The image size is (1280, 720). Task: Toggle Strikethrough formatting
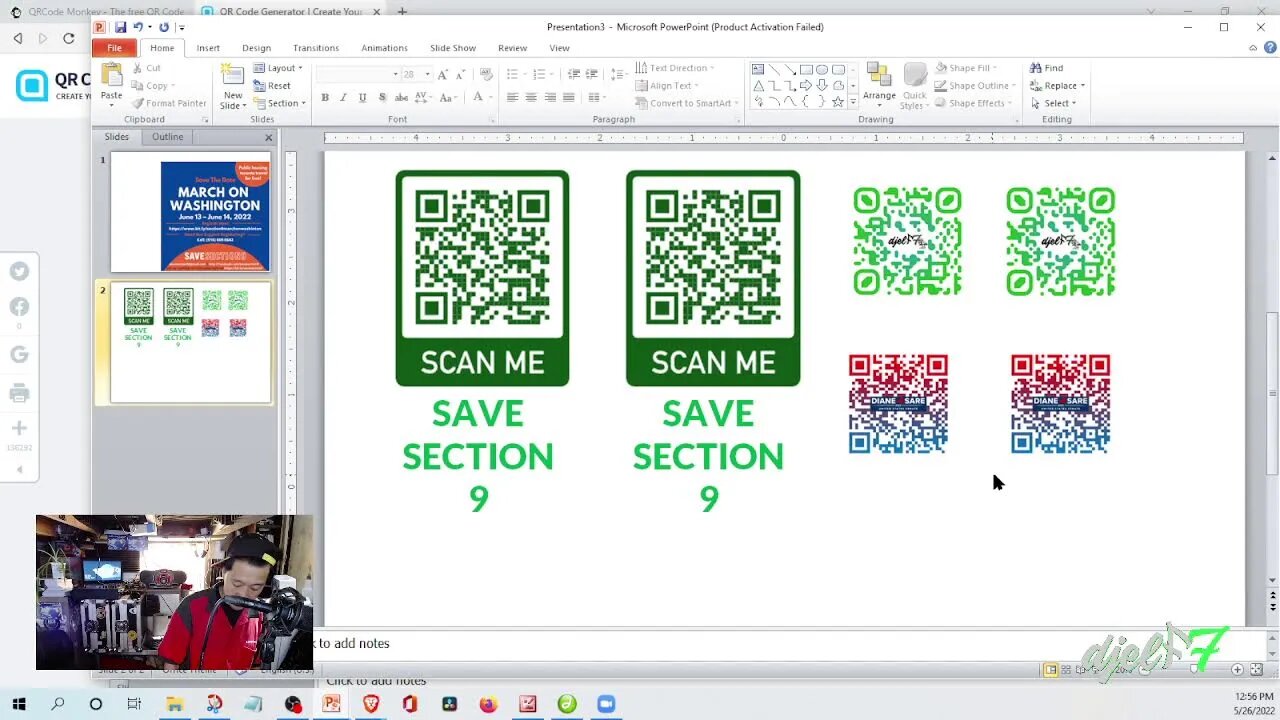tap(401, 98)
